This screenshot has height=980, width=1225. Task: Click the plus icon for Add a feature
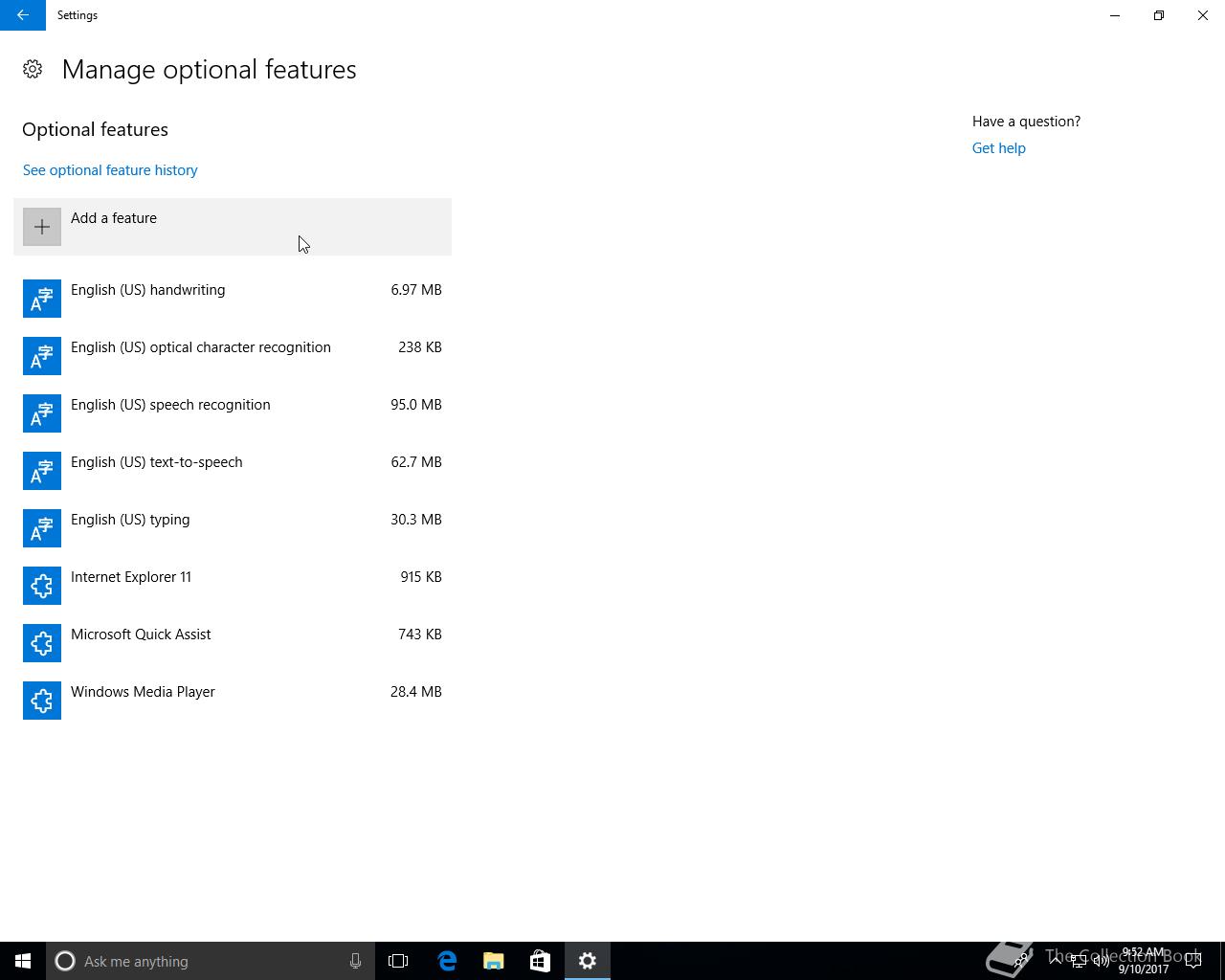pyautogui.click(x=42, y=227)
